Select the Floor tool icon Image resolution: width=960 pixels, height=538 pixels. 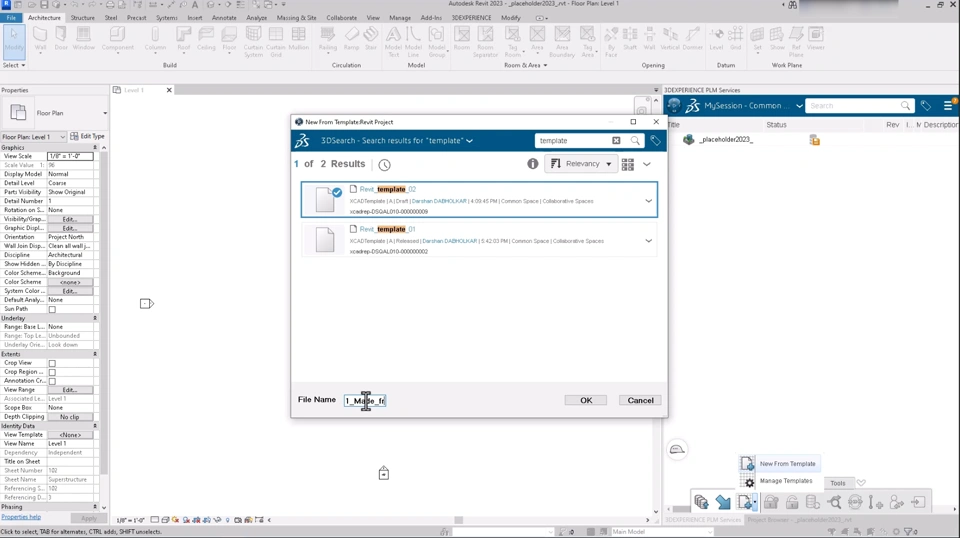click(229, 39)
